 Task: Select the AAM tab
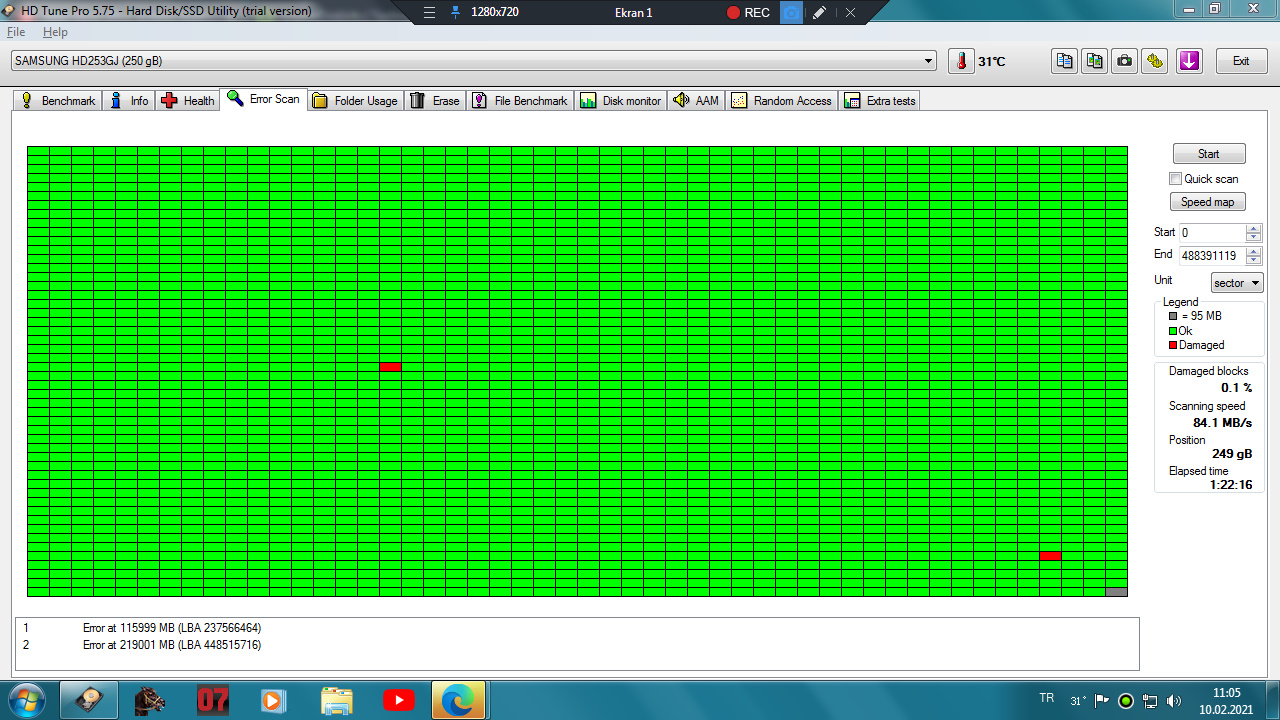click(696, 101)
